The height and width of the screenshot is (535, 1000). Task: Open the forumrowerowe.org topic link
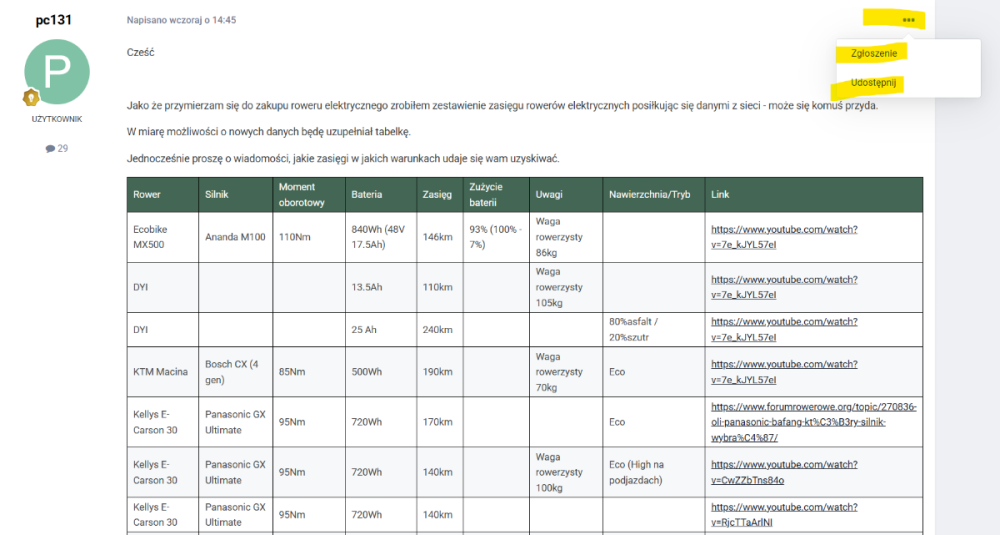(814, 422)
